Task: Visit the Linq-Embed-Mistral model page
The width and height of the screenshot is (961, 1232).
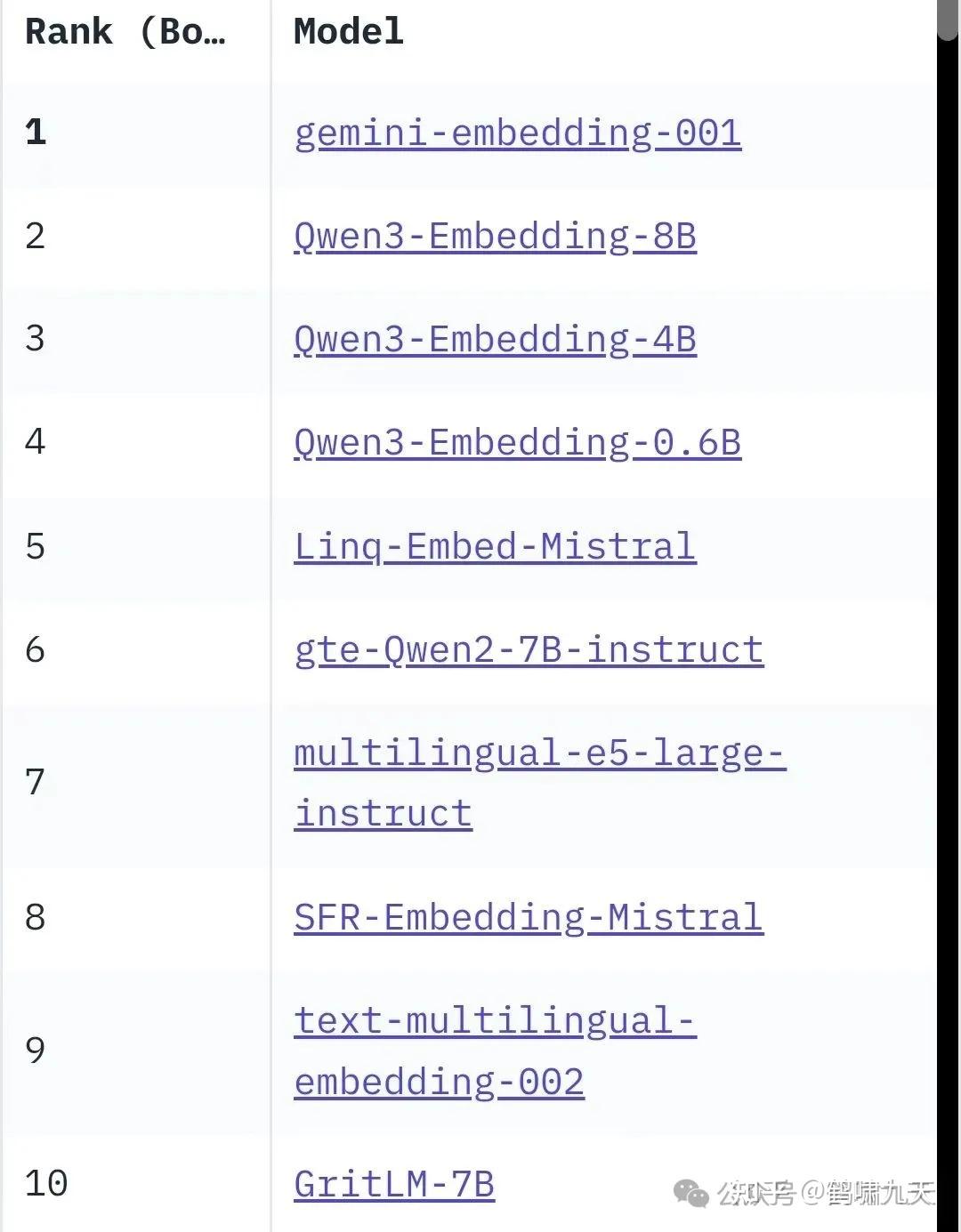Action: pyautogui.click(x=495, y=546)
